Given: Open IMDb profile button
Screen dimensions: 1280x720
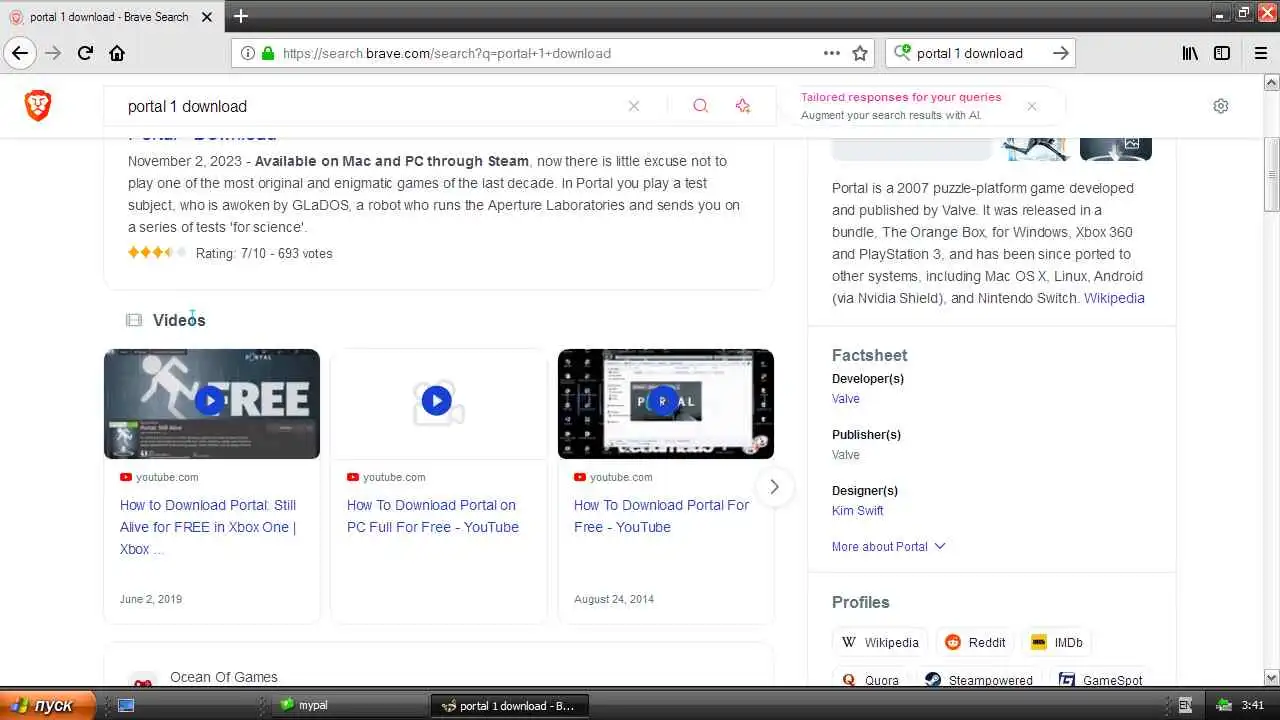Looking at the screenshot, I should point(1057,642).
